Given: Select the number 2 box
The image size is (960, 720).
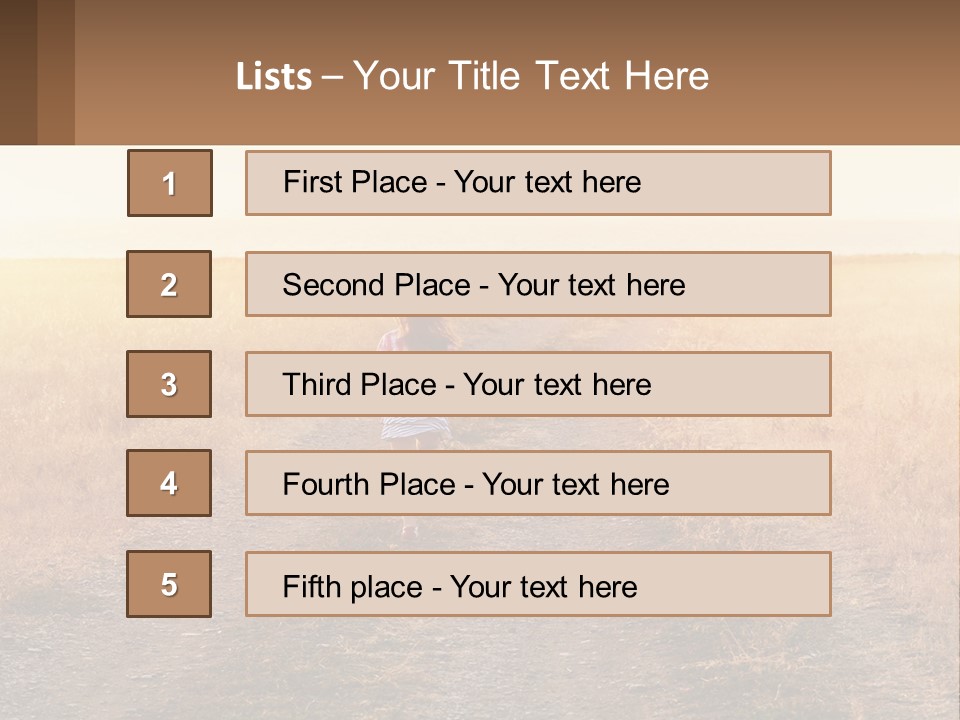Looking at the screenshot, I should pyautogui.click(x=169, y=284).
